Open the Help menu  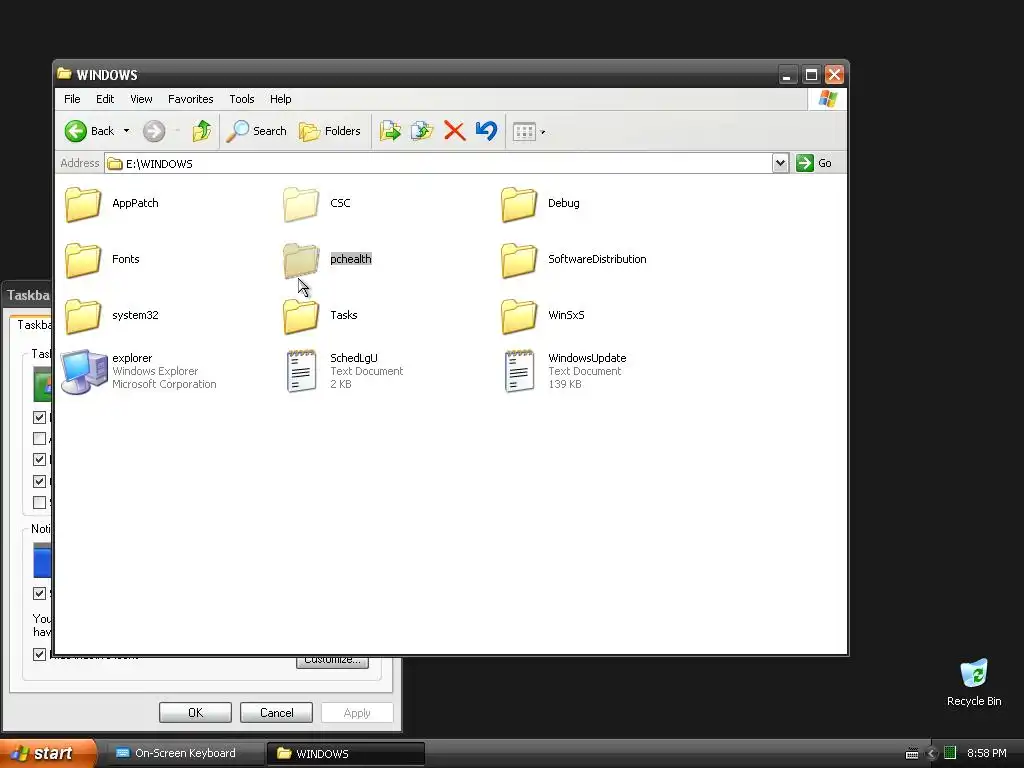(x=281, y=99)
